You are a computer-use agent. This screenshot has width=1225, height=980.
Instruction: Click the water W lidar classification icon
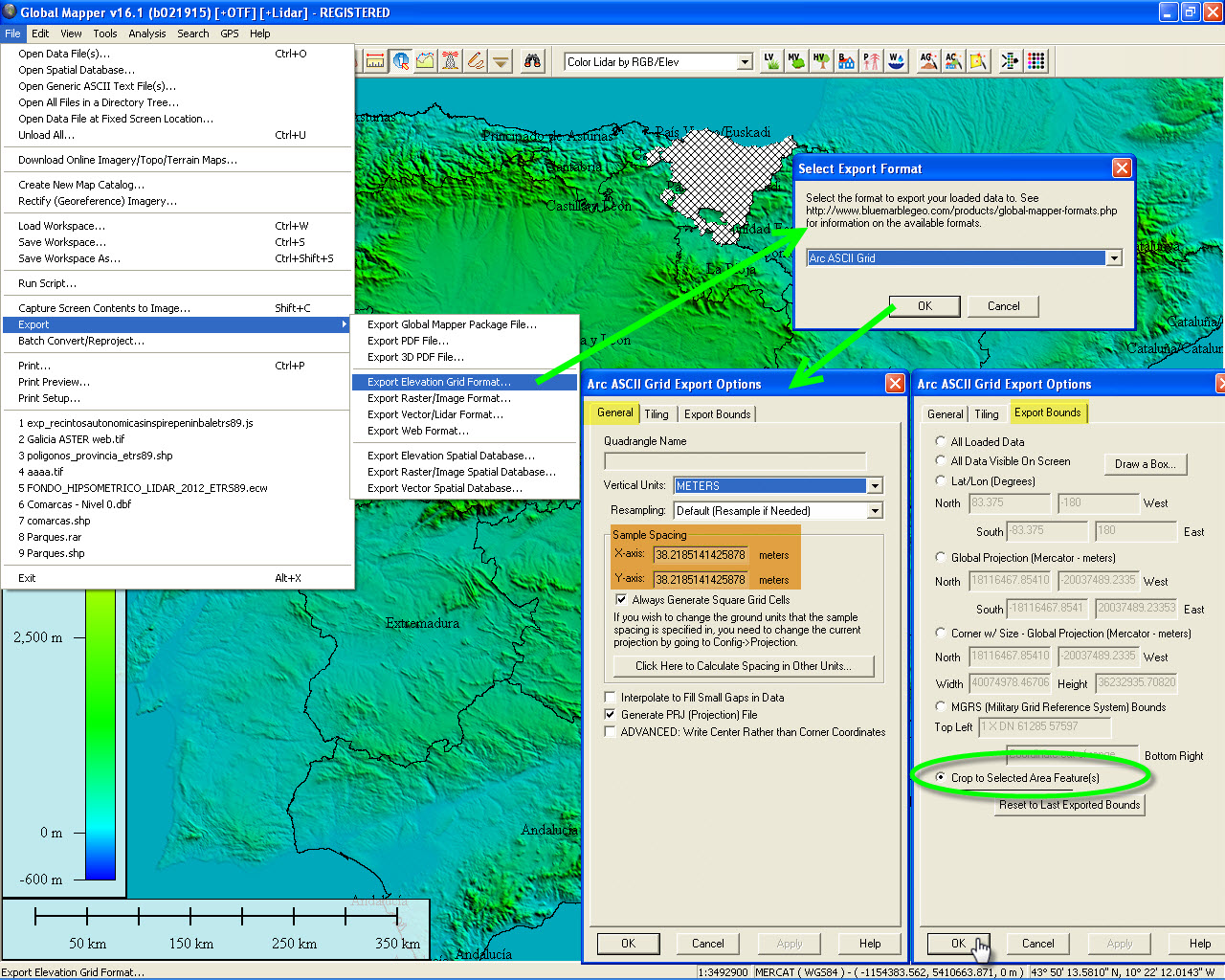[x=896, y=60]
